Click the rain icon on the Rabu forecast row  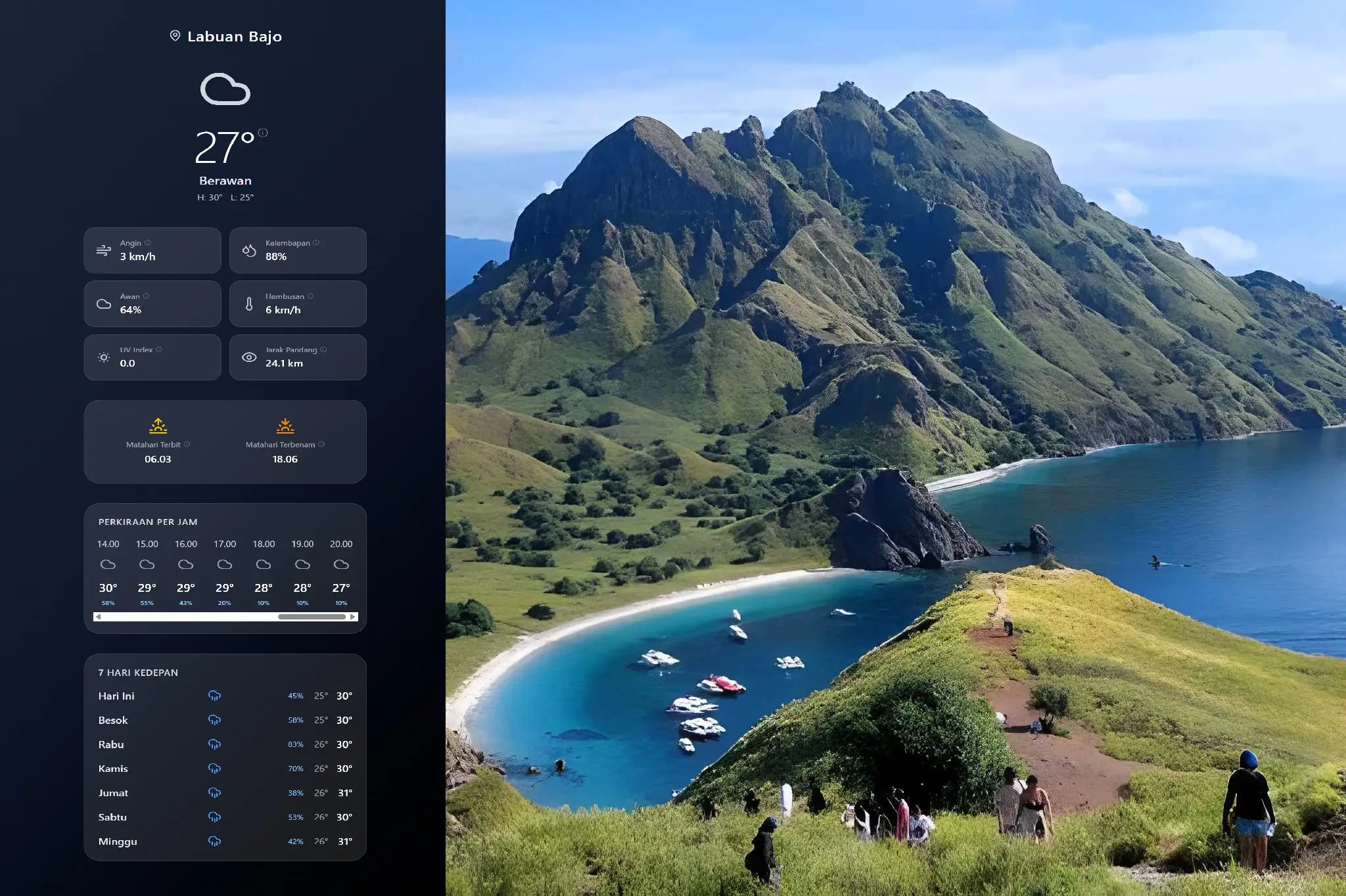214,744
